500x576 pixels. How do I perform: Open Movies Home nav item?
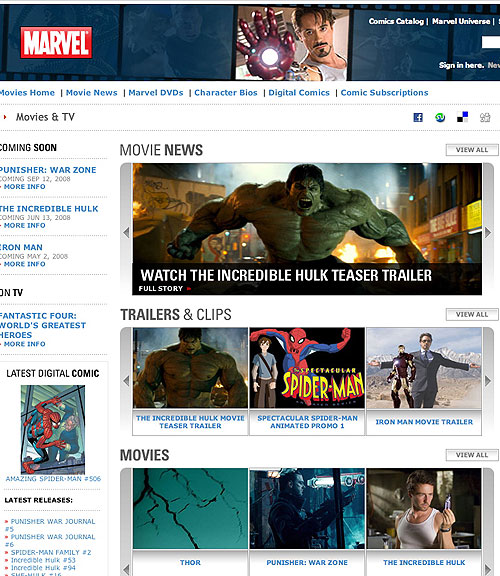click(27, 93)
